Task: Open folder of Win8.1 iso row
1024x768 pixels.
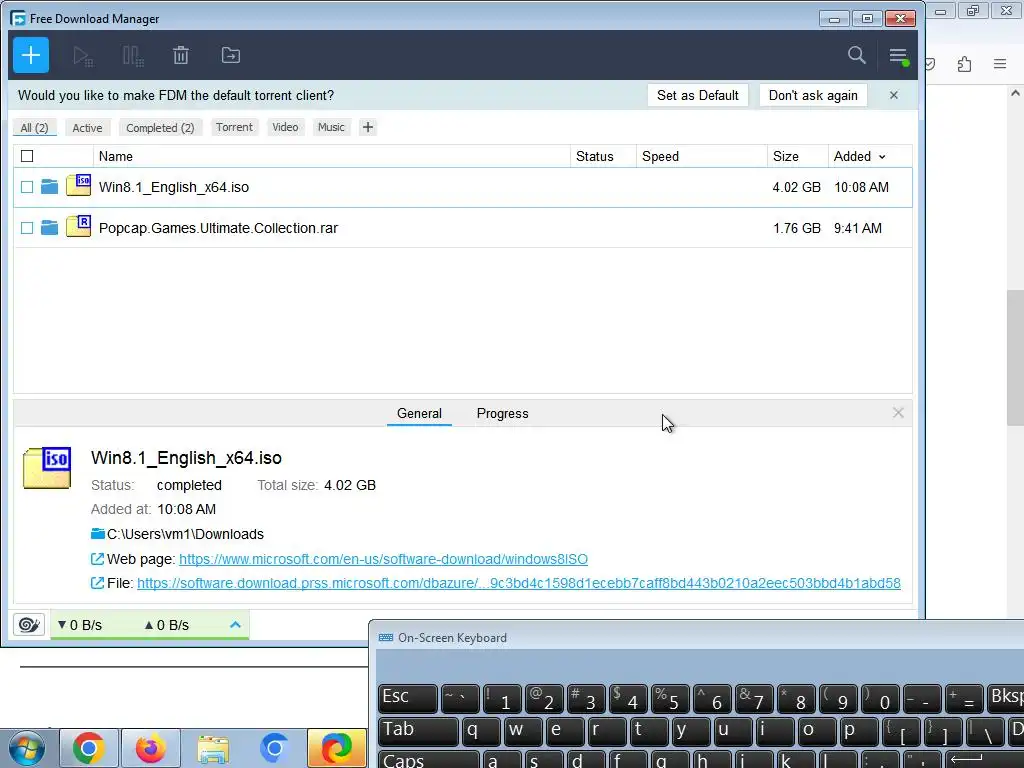Action: (50, 187)
